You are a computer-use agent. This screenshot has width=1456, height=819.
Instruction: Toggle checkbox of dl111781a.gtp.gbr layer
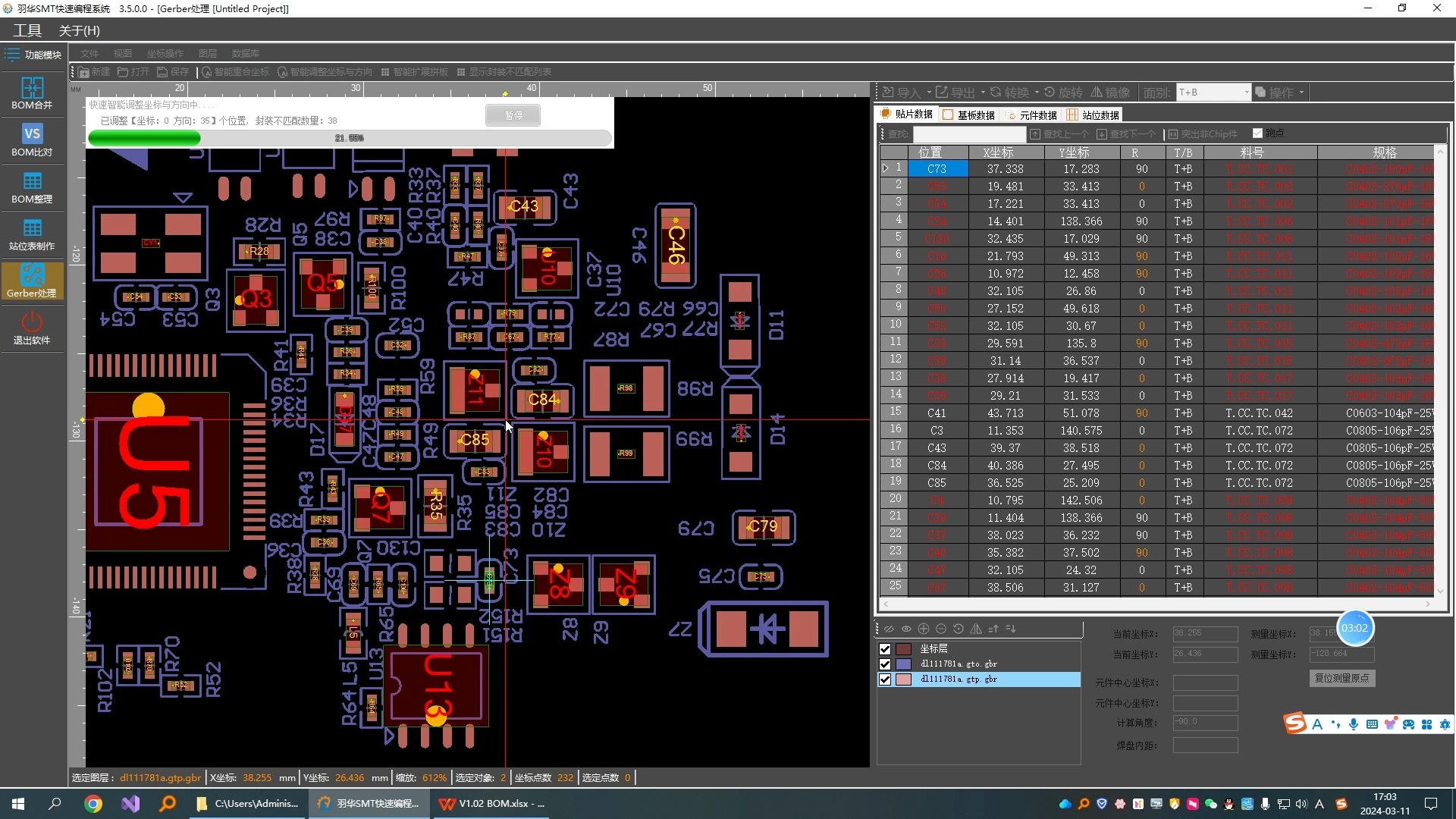coord(885,679)
